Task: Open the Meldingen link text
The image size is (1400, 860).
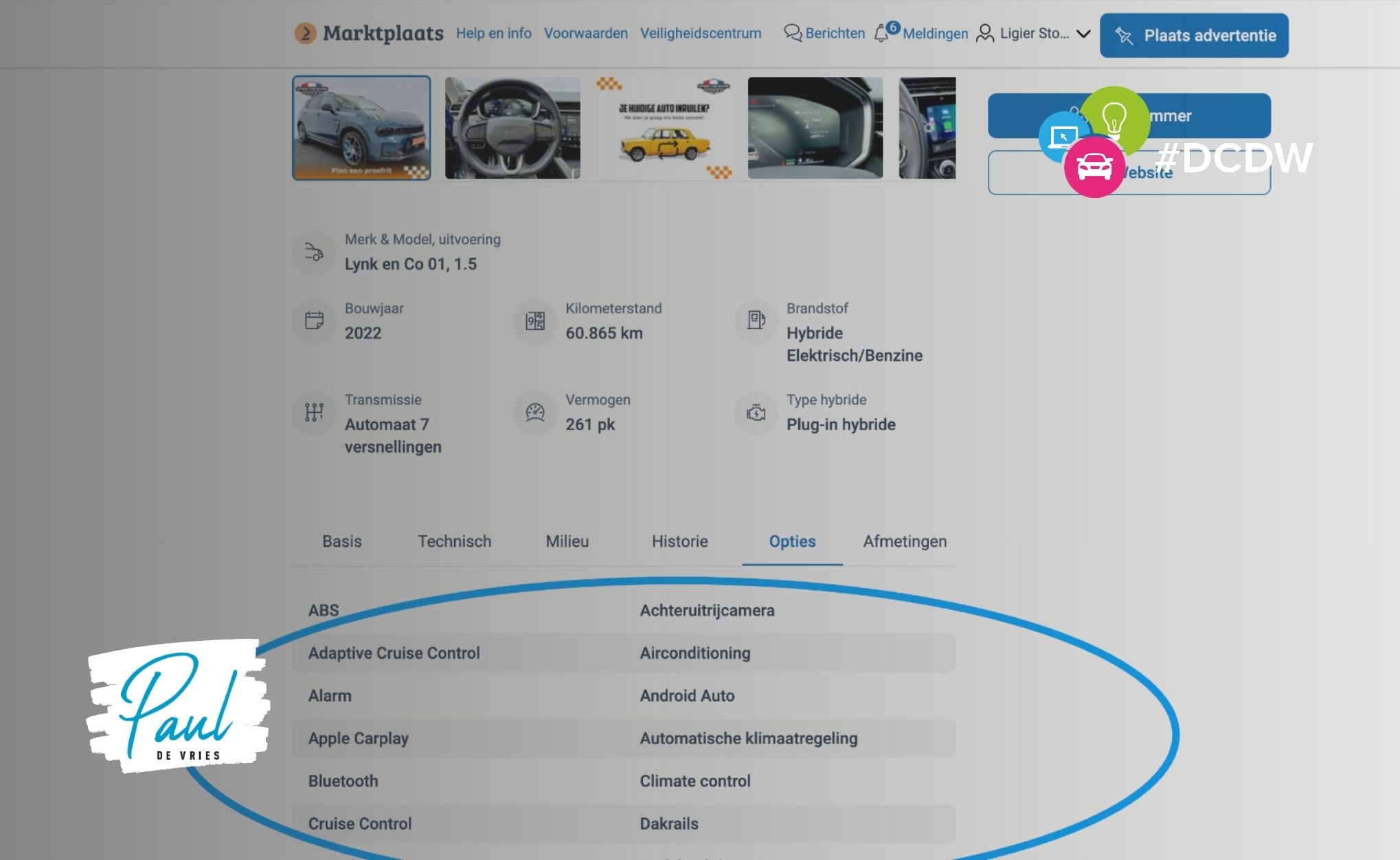Action: 935,34
